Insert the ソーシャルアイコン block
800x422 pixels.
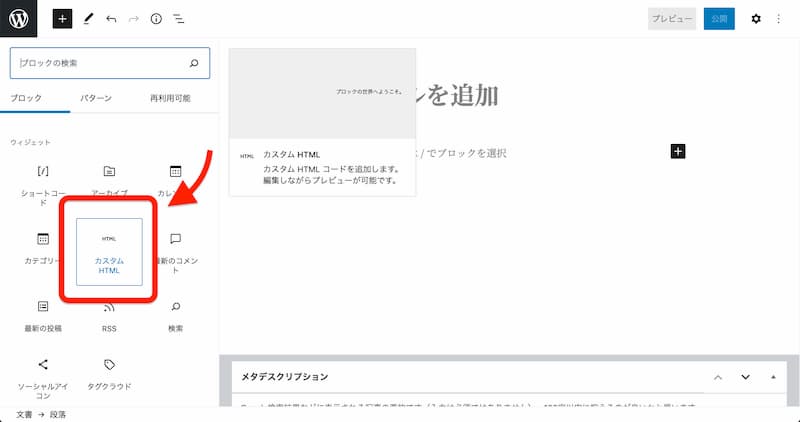point(43,379)
